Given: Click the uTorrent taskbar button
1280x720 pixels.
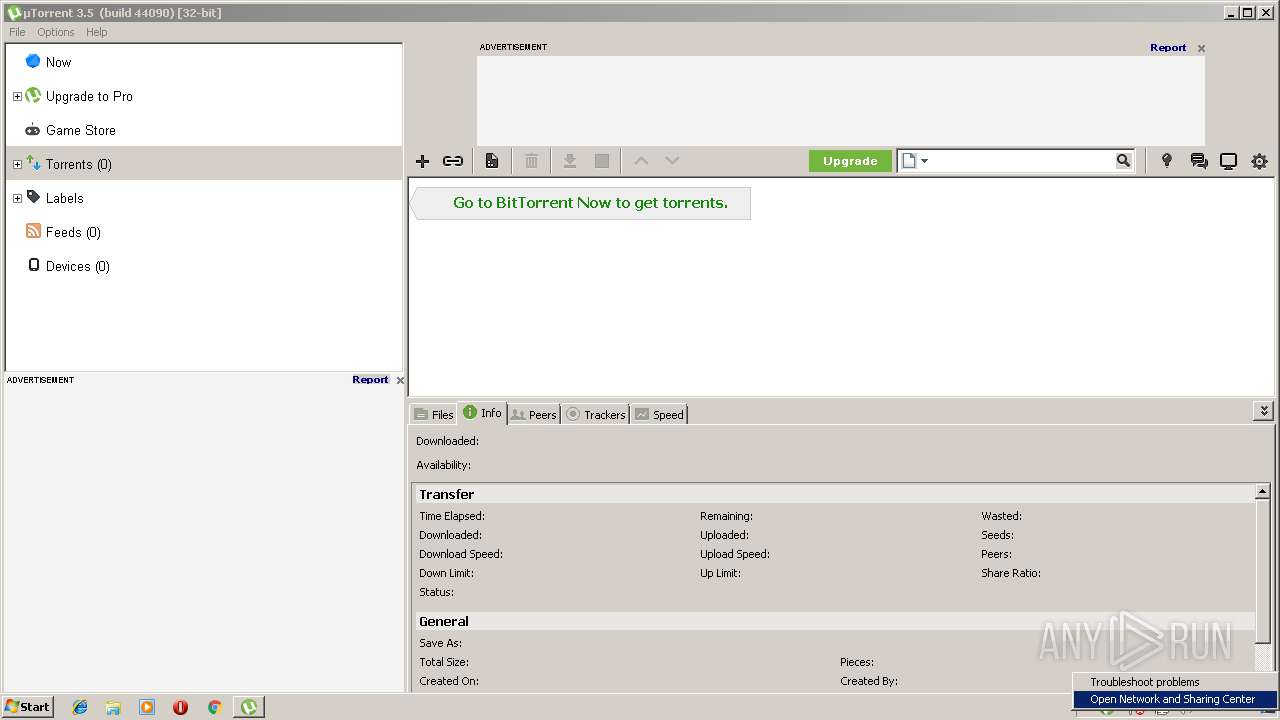Looking at the screenshot, I should pos(248,707).
